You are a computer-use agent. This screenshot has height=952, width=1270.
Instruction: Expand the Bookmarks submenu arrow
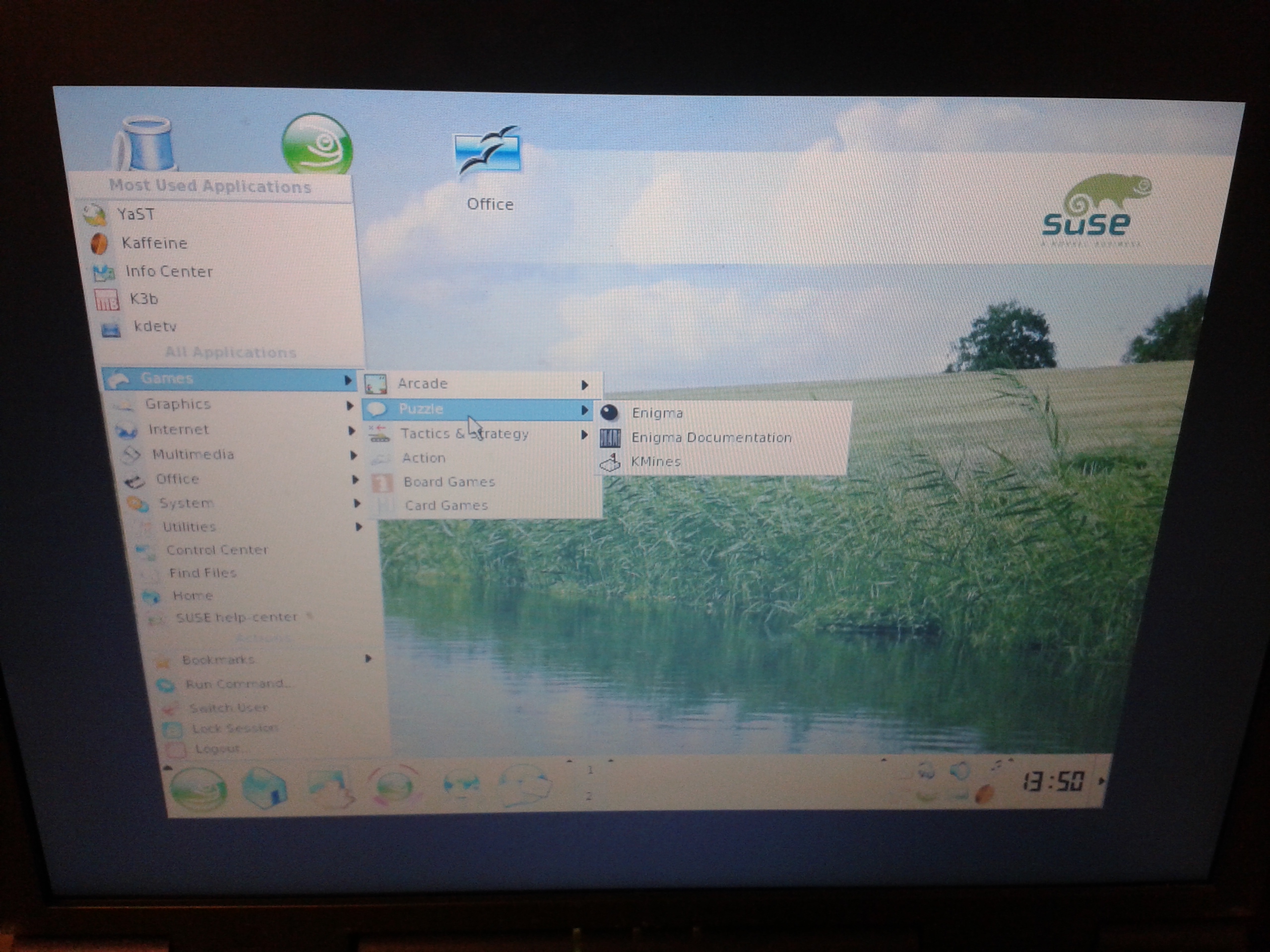click(369, 659)
